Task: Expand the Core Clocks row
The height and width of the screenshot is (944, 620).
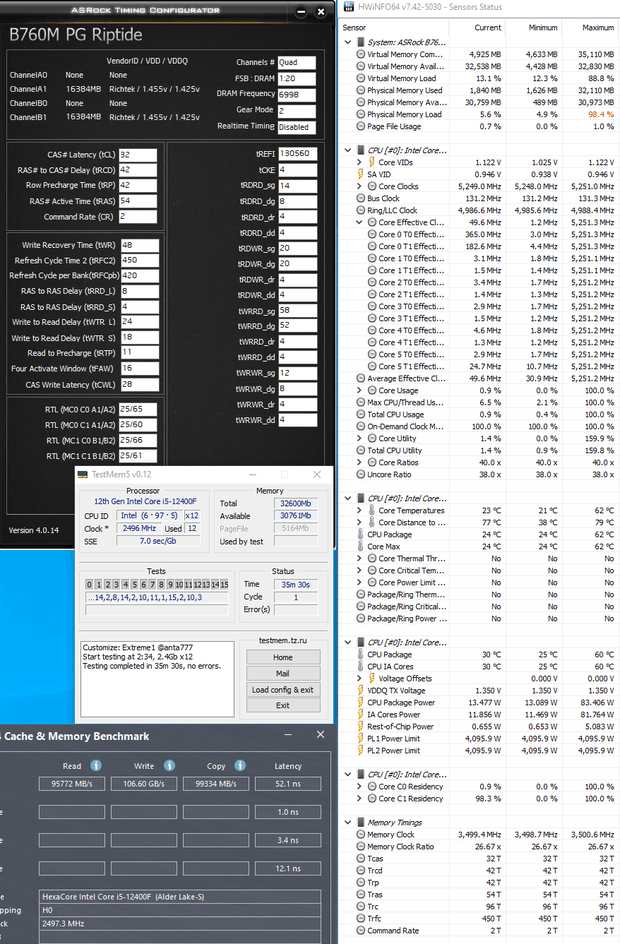Action: tap(359, 186)
